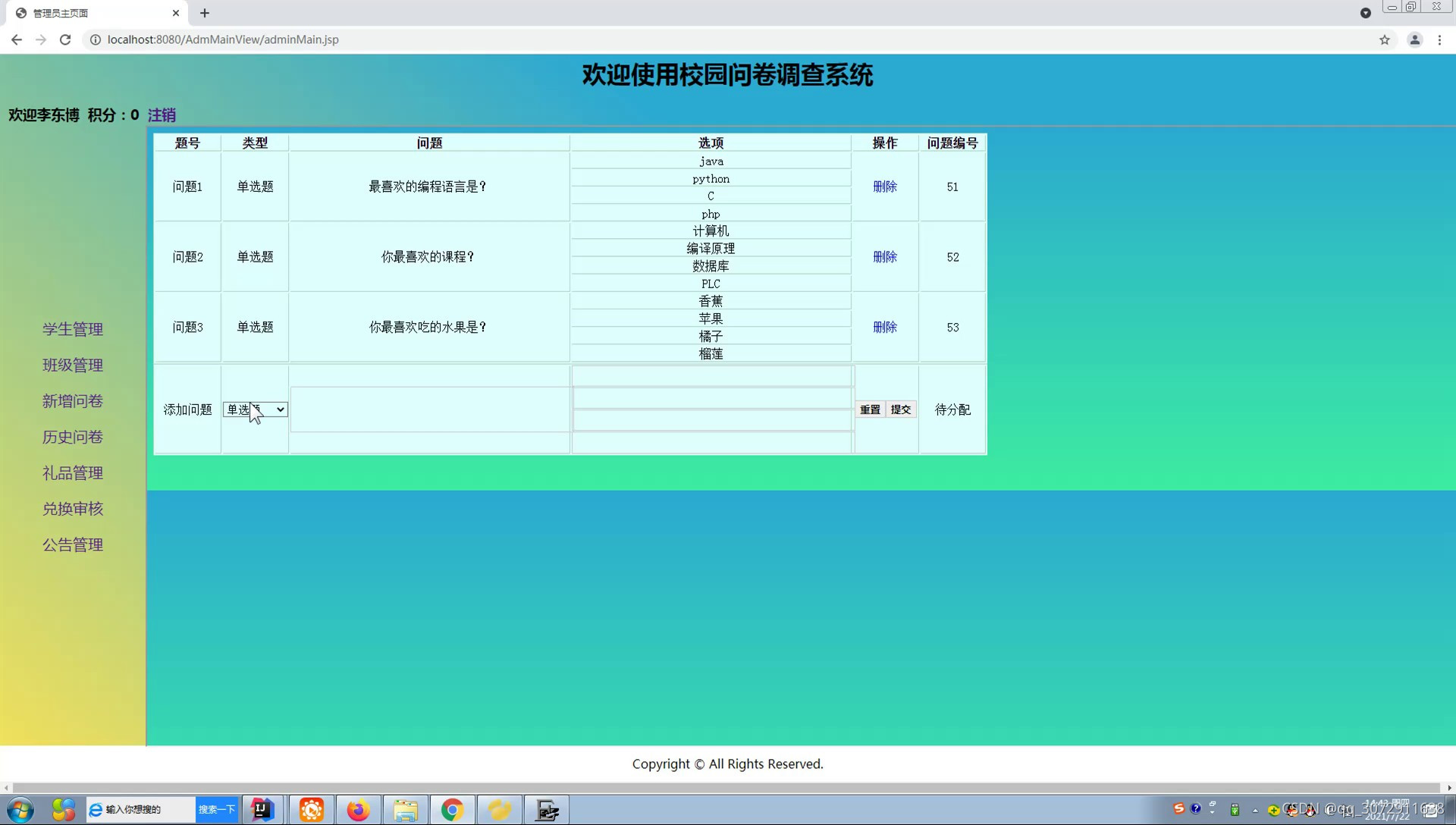Open 历史问卷 in sidebar
Image resolution: width=1456 pixels, height=825 pixels.
[73, 437]
